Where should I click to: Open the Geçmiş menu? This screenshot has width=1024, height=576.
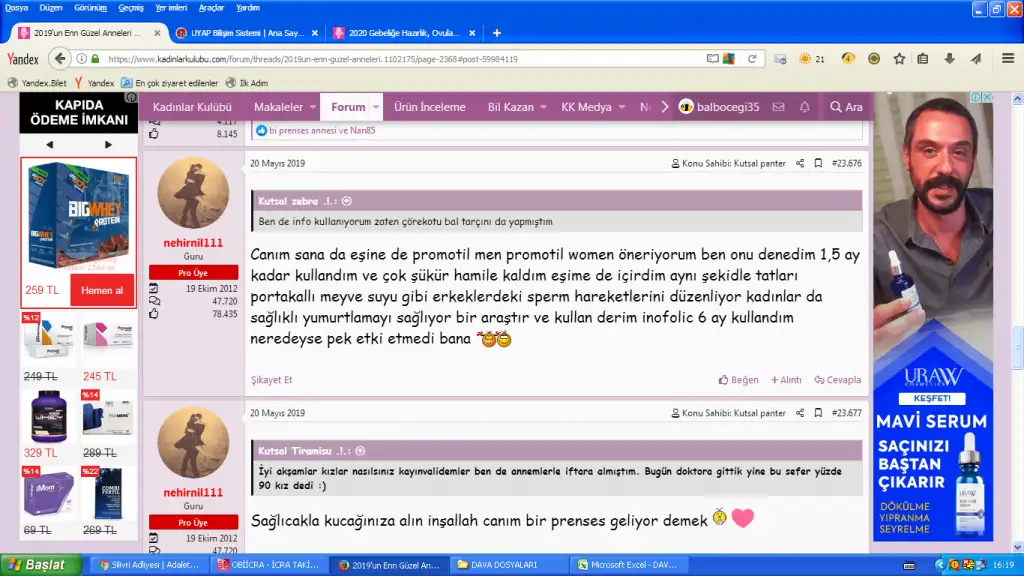tap(131, 8)
